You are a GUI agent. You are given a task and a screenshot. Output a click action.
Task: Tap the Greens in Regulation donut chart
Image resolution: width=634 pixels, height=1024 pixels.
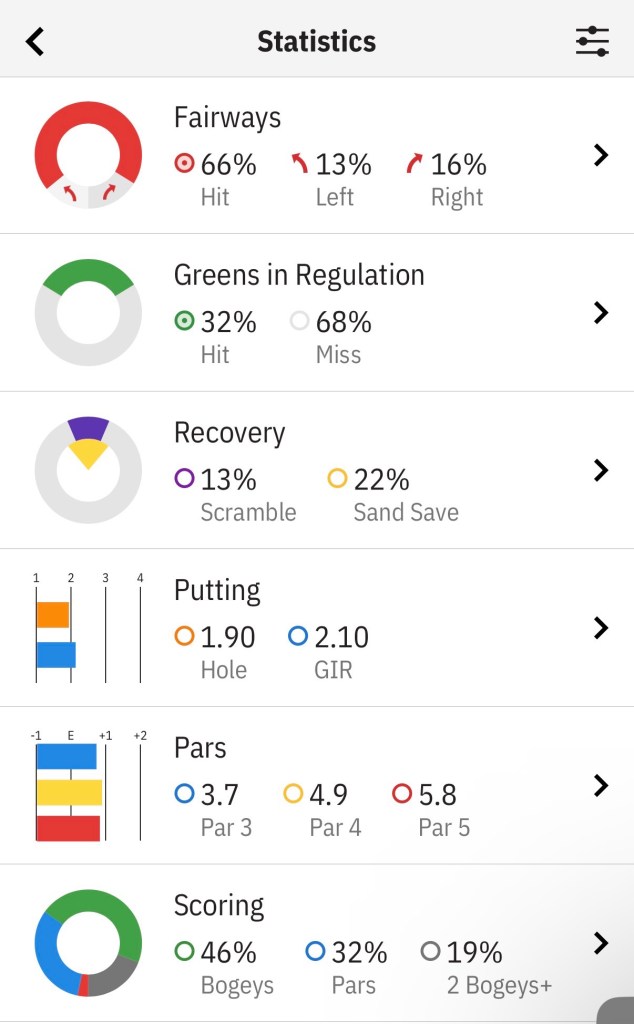click(88, 312)
